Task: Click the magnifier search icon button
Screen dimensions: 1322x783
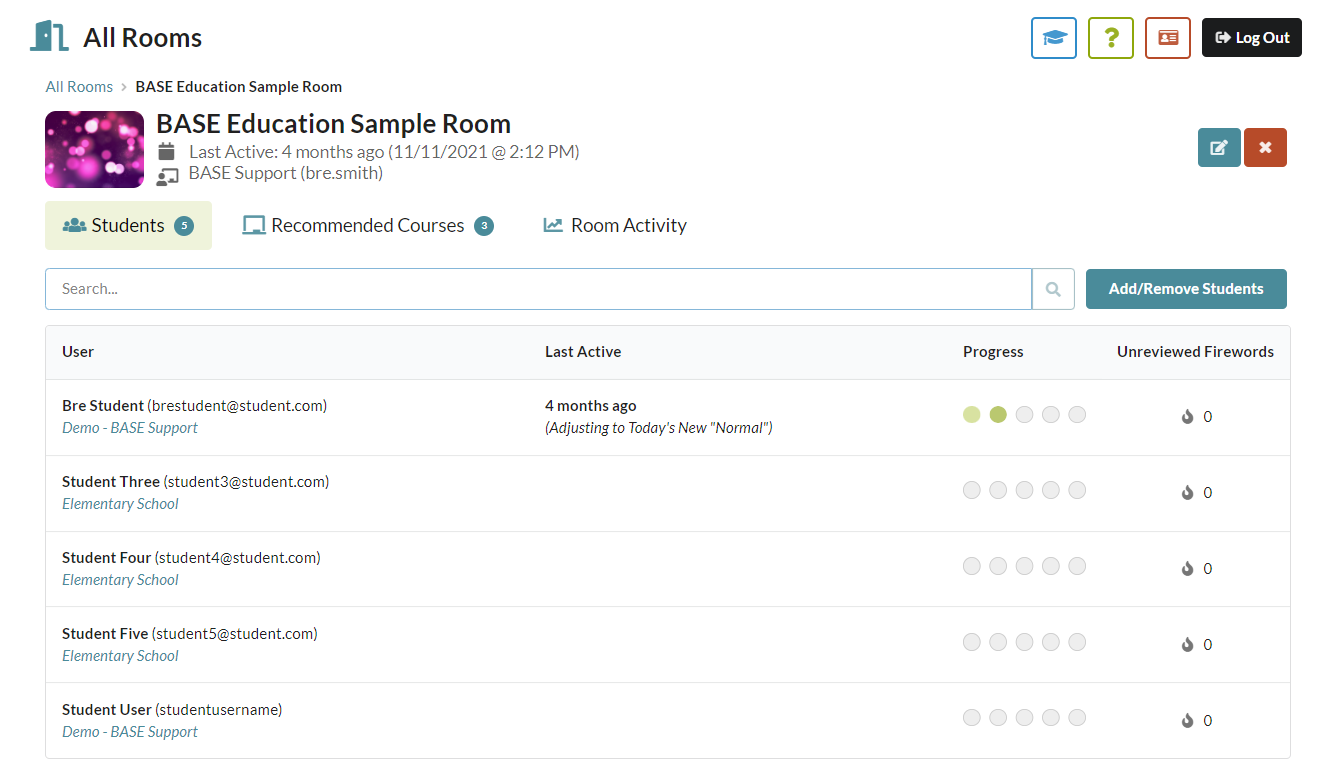Action: click(1053, 289)
